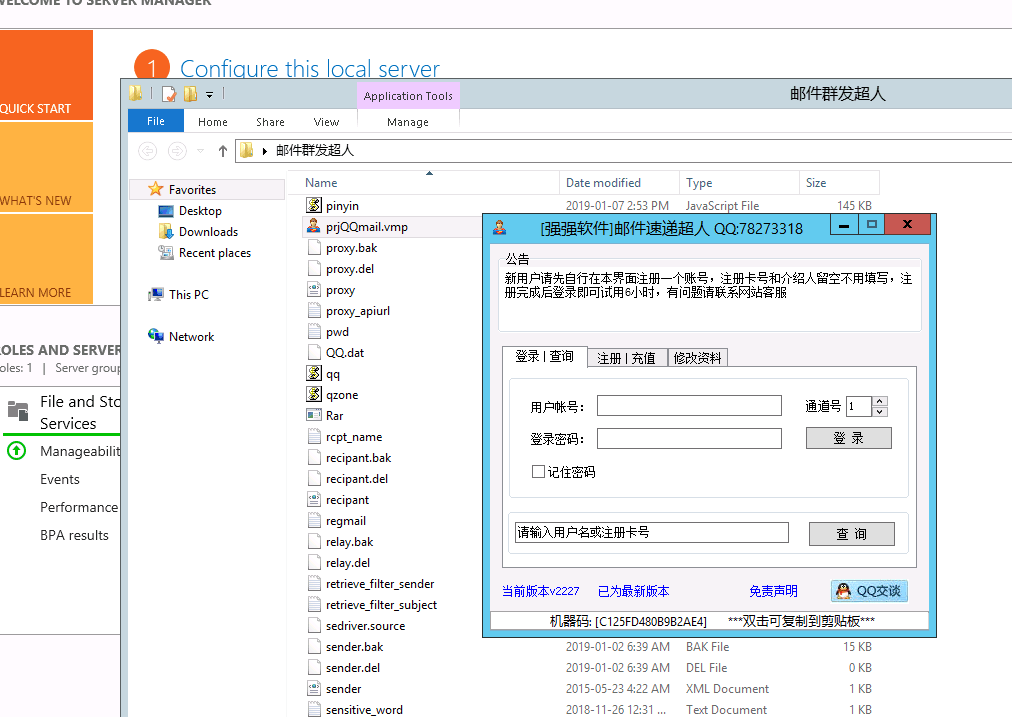Open Customize Quick Access Toolbar dropdown
1012x717 pixels.
click(x=209, y=95)
